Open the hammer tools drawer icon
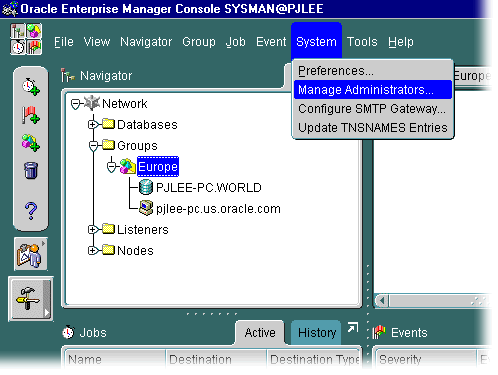The image size is (498, 375). [x=31, y=299]
